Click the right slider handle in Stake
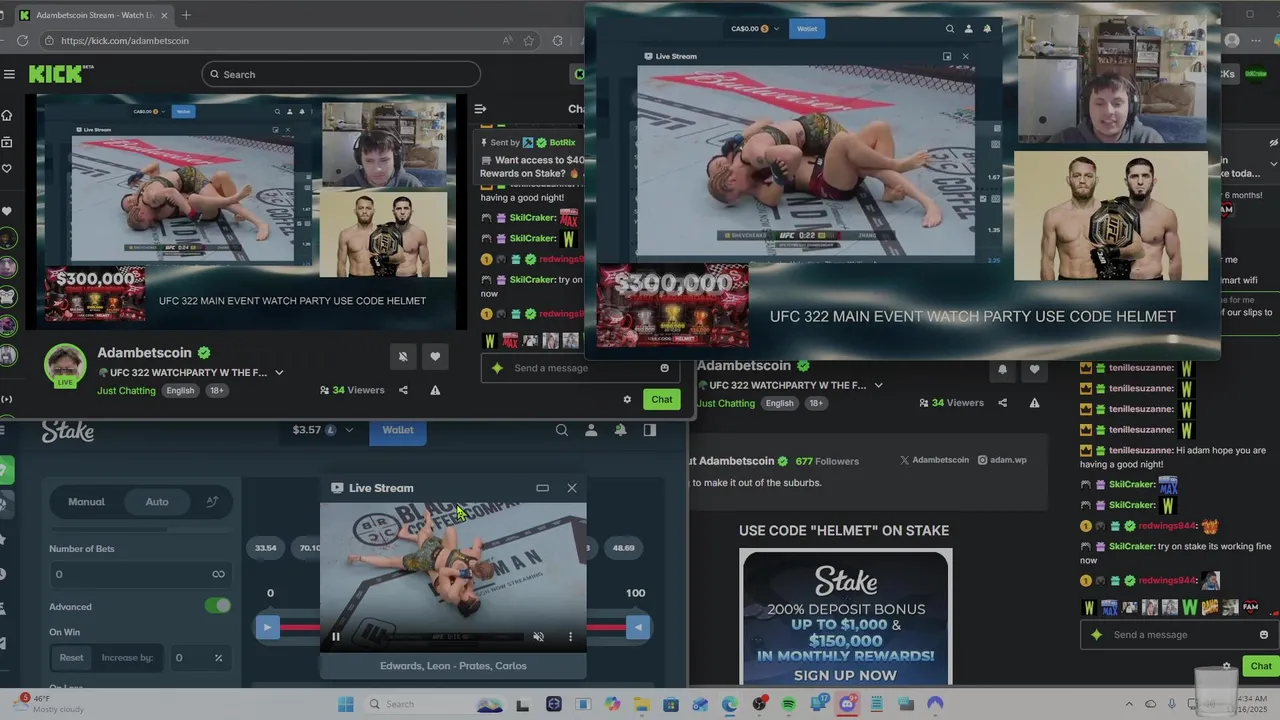The image size is (1280, 720). click(x=638, y=628)
